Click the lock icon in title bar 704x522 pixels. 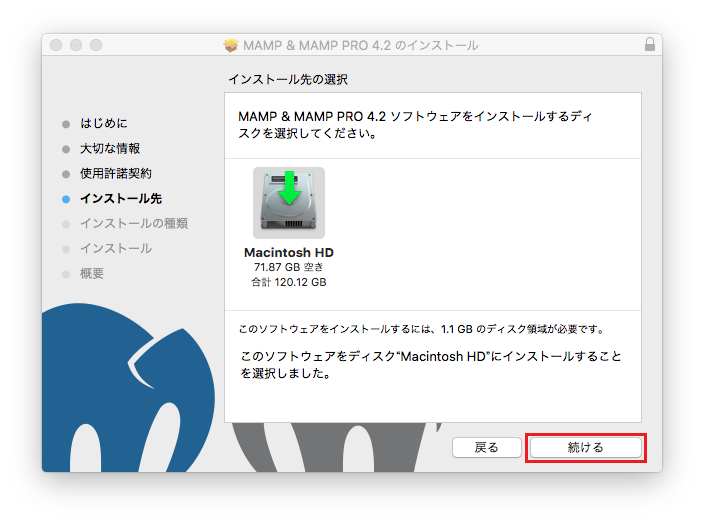649,45
